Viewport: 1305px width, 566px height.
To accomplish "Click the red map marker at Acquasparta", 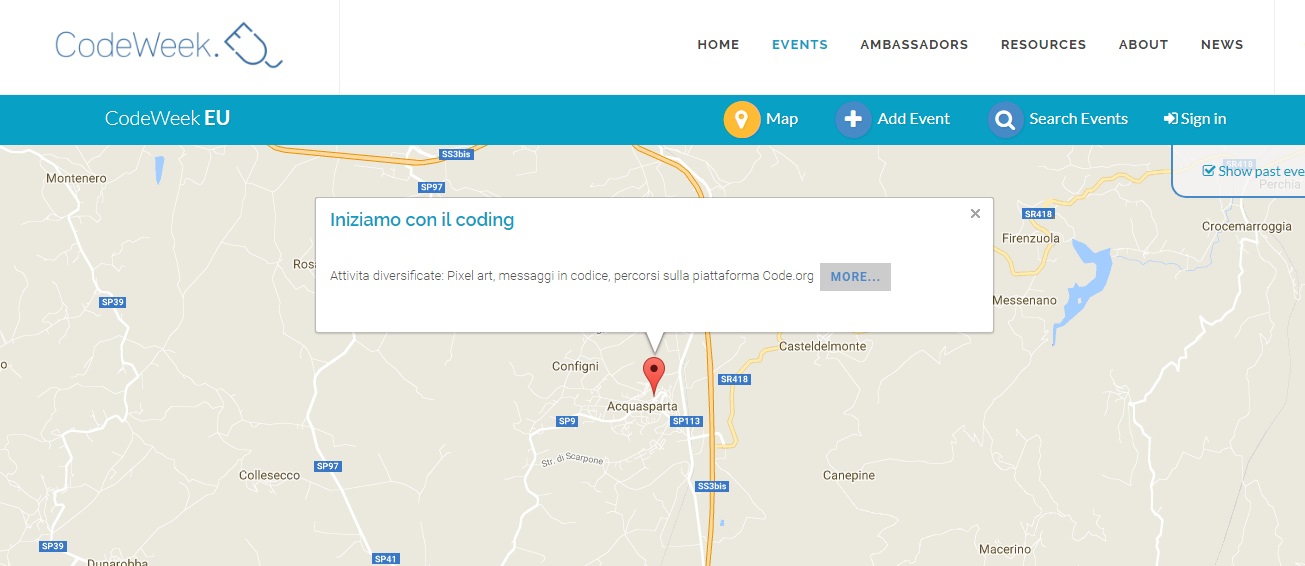I will click(654, 373).
